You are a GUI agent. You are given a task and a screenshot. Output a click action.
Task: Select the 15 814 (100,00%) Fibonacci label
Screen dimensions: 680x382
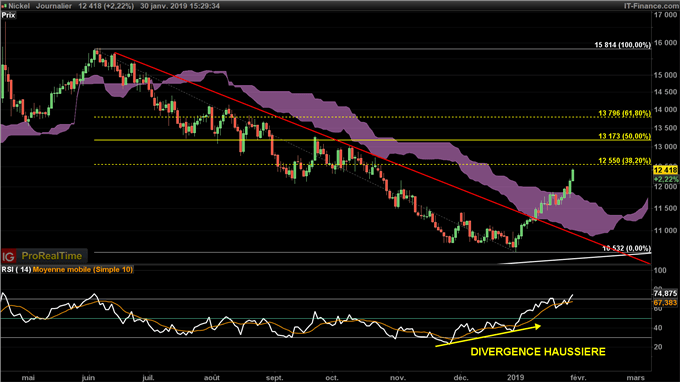[x=622, y=45]
